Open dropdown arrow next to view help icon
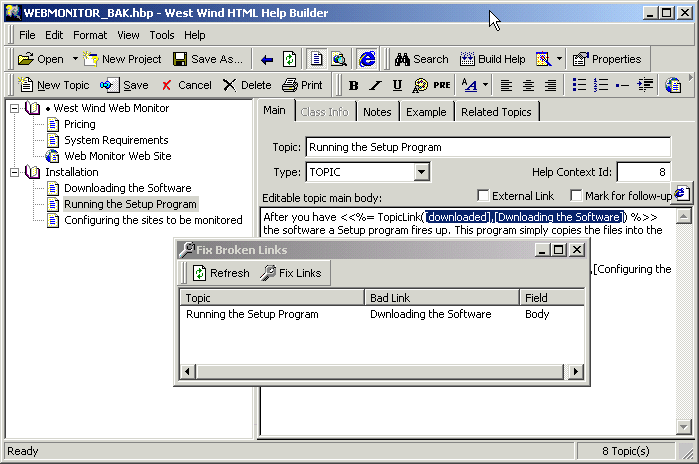The height and width of the screenshot is (464, 699). [x=559, y=59]
